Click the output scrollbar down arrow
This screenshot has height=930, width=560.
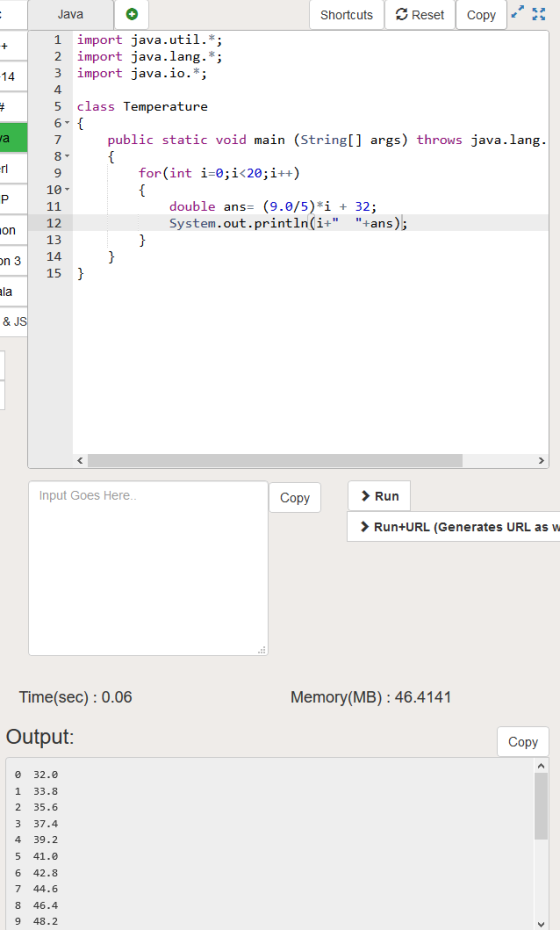(x=541, y=923)
